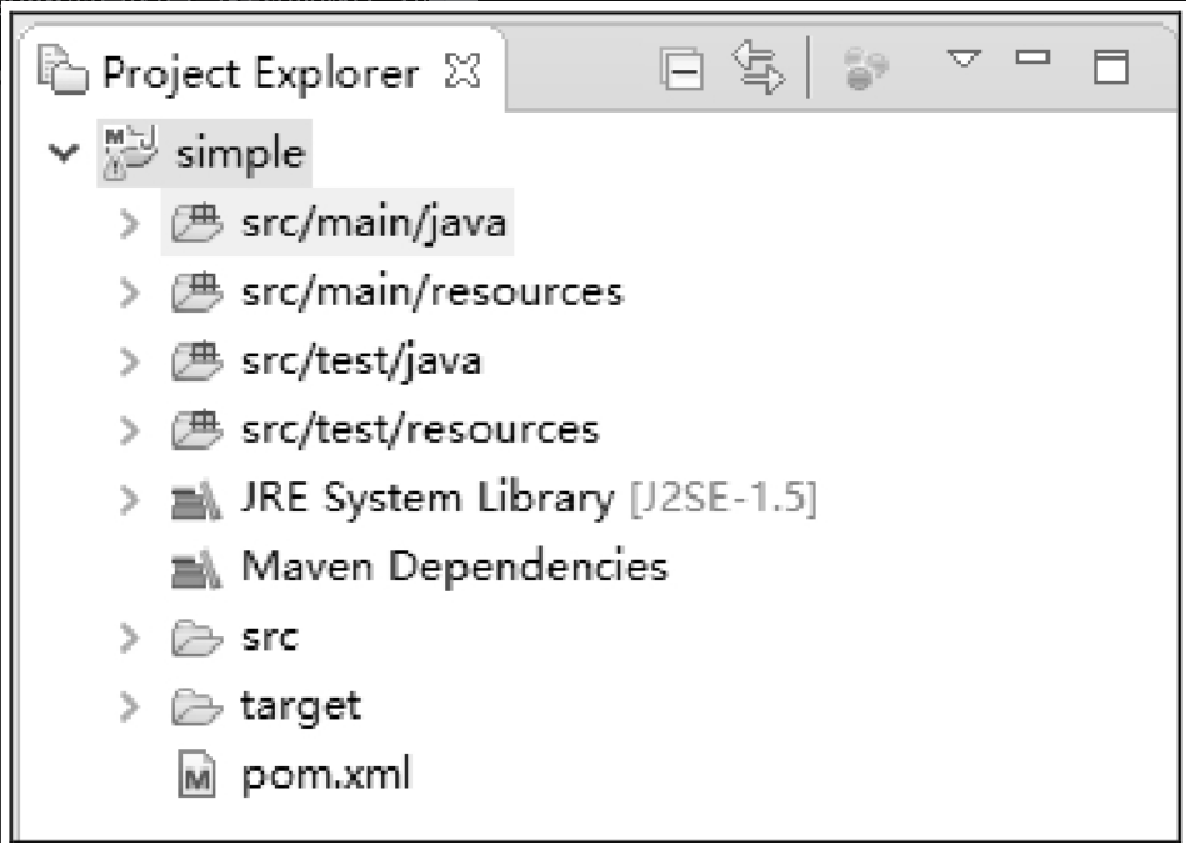Open the View Menu triangle dropdown

964,59
